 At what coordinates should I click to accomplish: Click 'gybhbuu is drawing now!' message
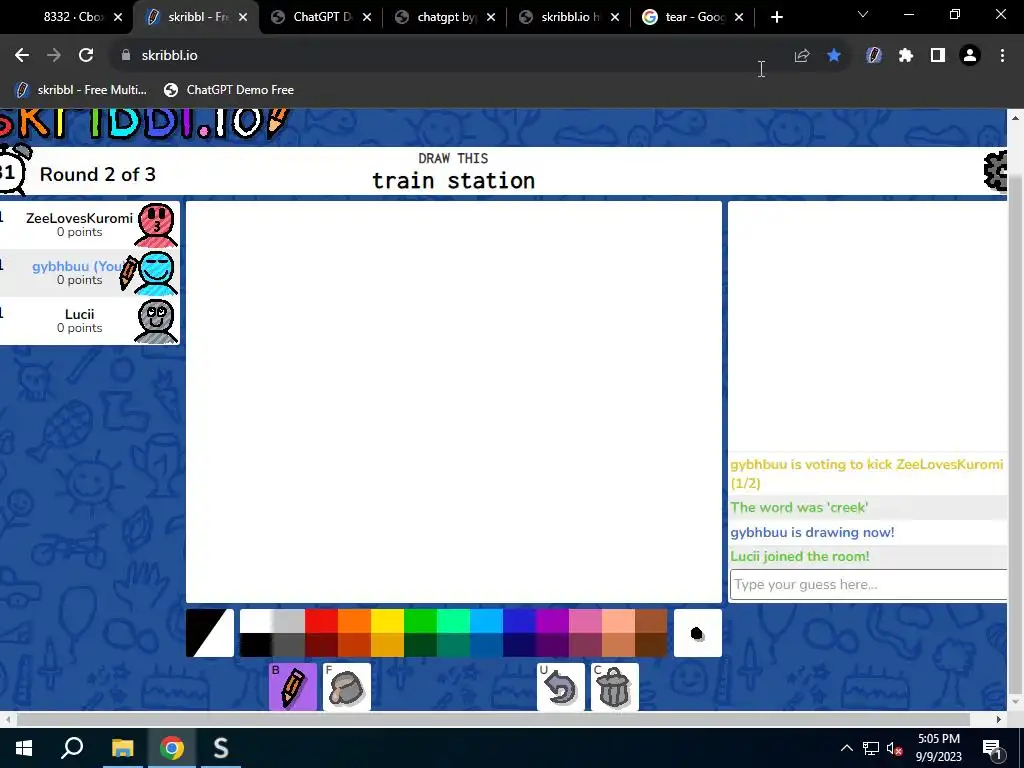tap(812, 532)
